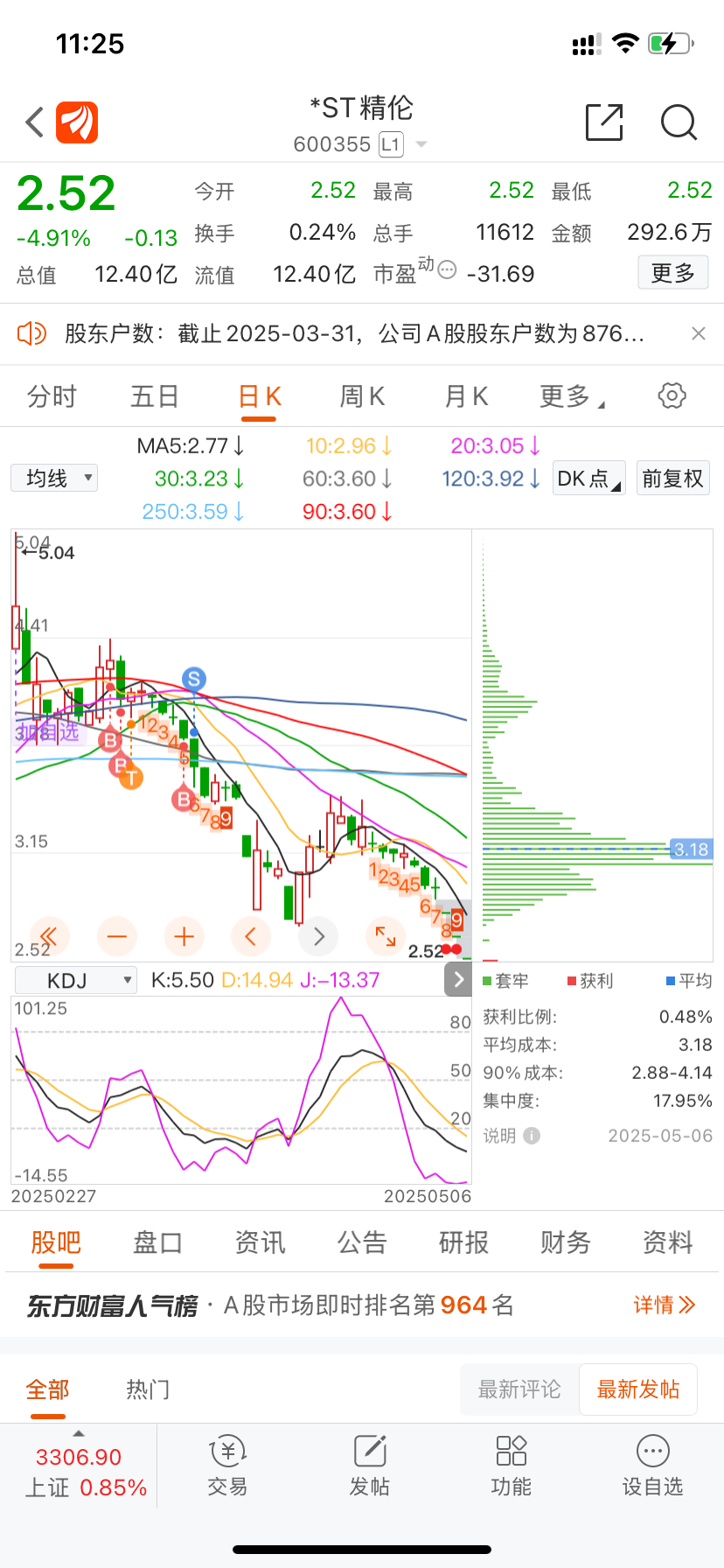Screen dimensions: 724x1568
Task: Tap the P/E 动 ellipsis icon
Action: (447, 269)
